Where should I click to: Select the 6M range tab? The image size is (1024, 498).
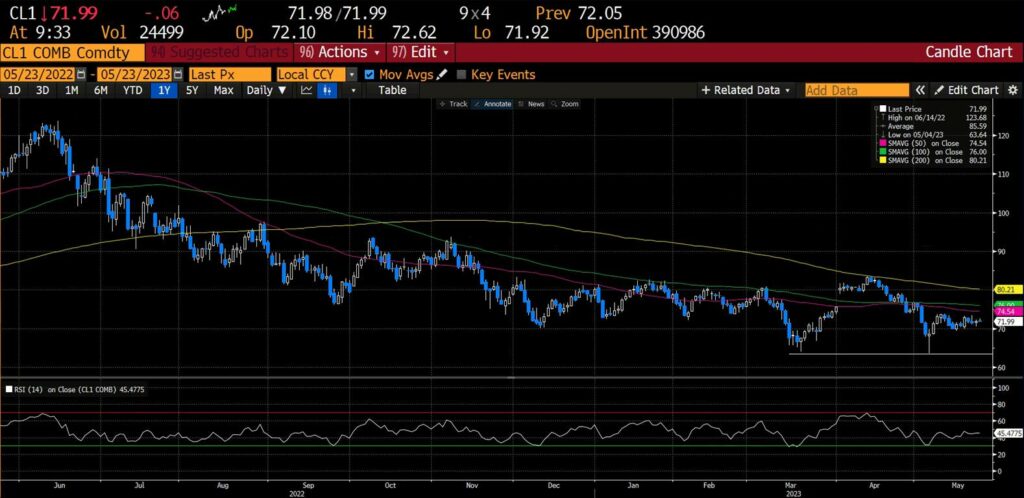(101, 91)
